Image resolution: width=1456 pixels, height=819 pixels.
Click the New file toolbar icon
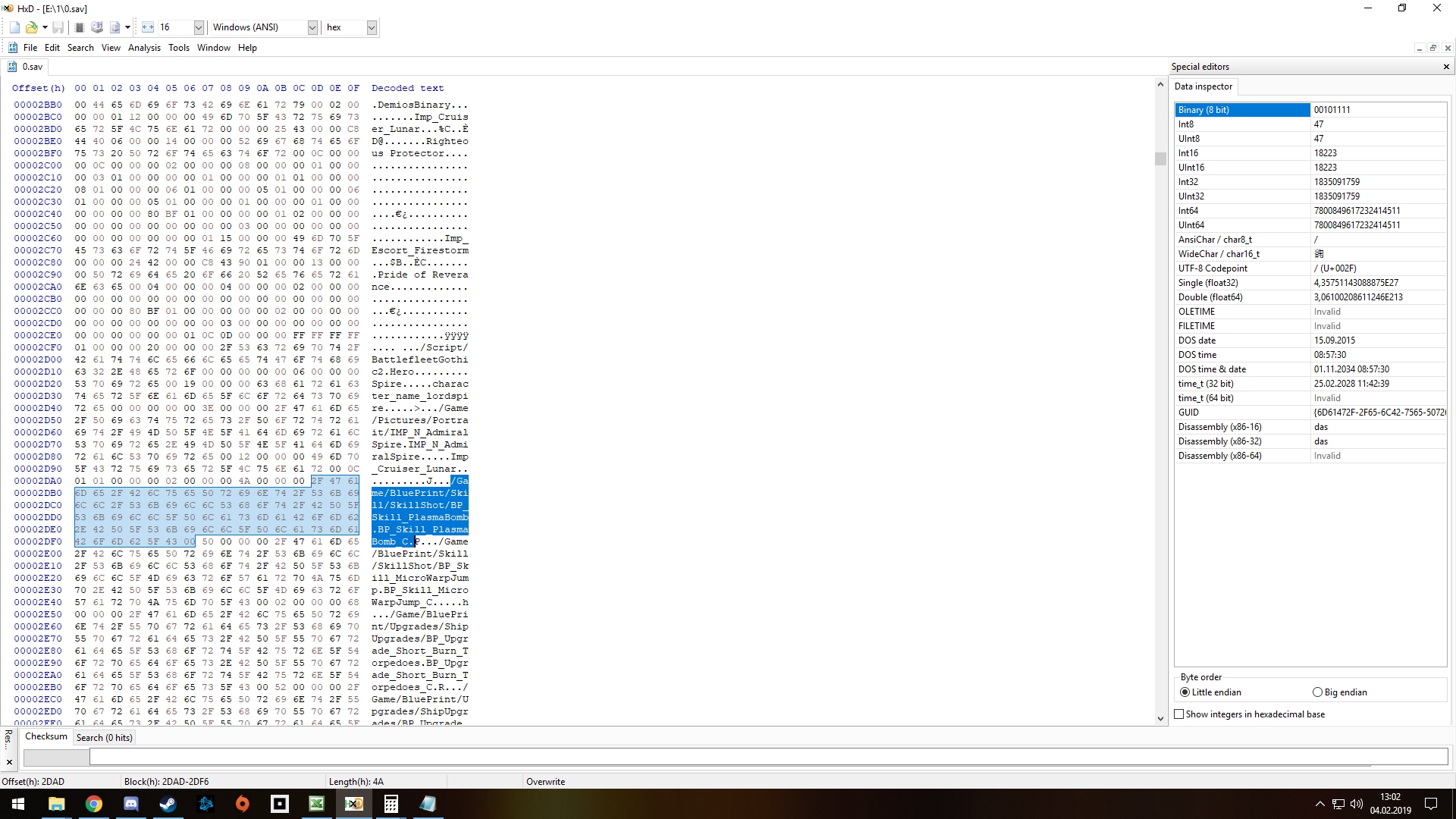14,27
